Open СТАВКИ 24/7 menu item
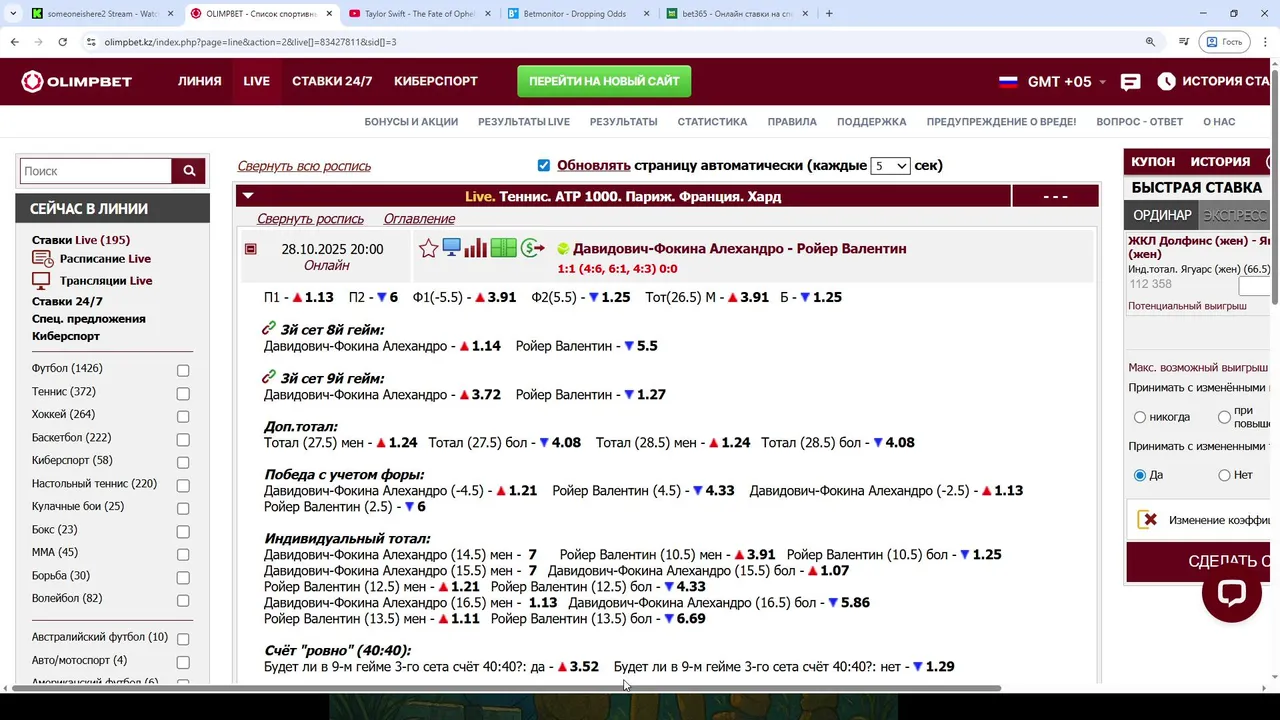This screenshot has width=1280, height=720. (332, 82)
